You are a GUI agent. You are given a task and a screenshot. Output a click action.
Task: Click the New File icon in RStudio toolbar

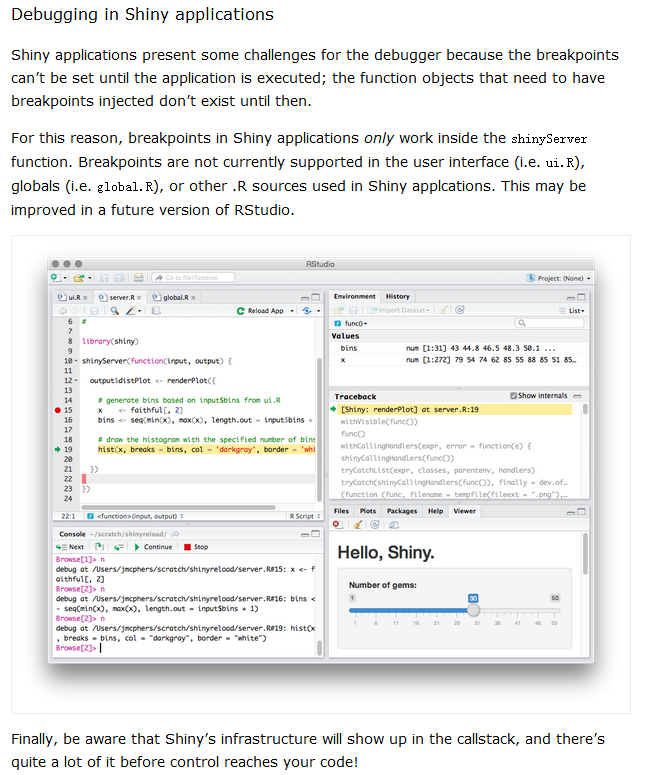pos(55,278)
